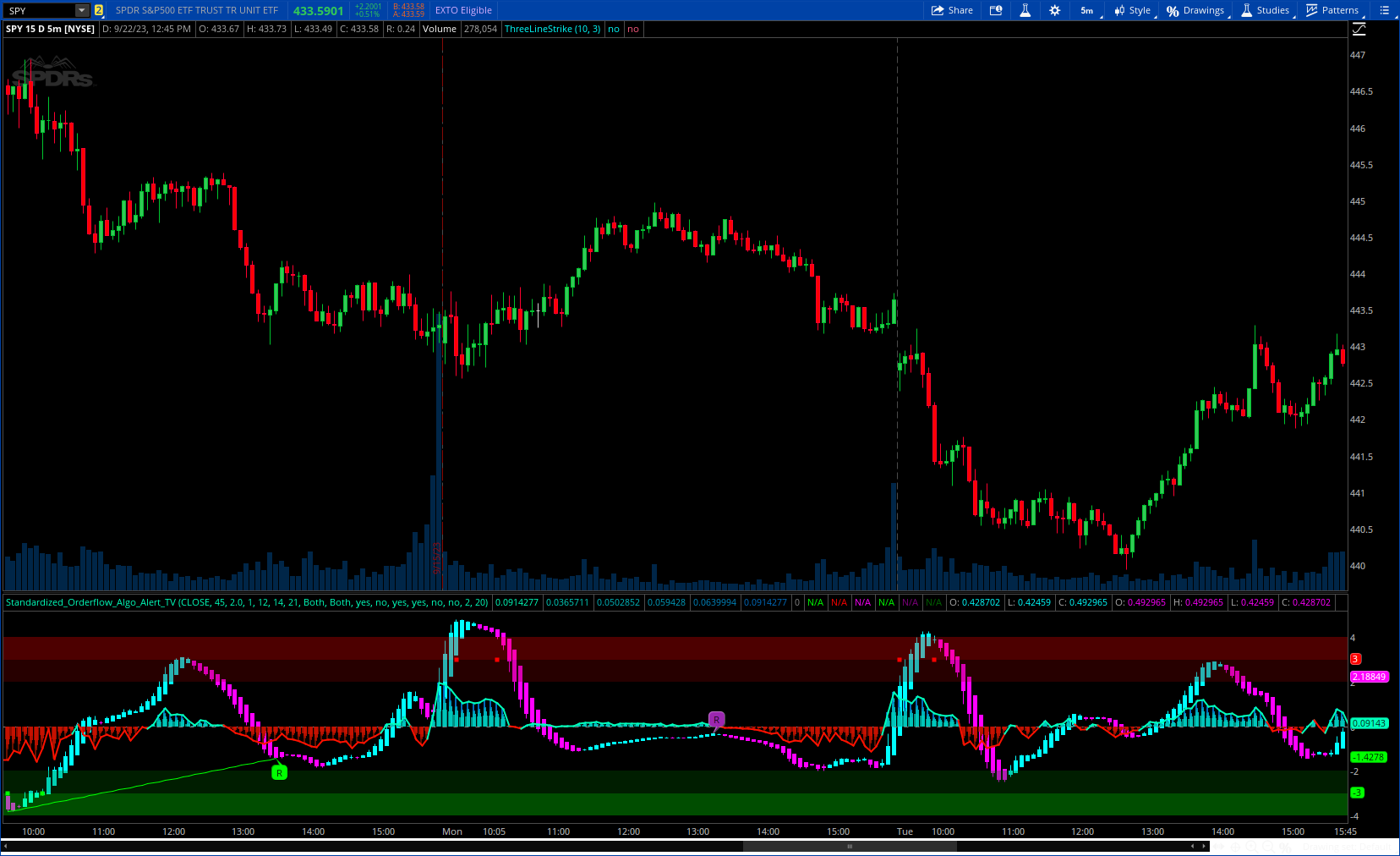The image size is (1400, 856).
Task: Click the purple R marker on lower study
Action: tap(716, 720)
